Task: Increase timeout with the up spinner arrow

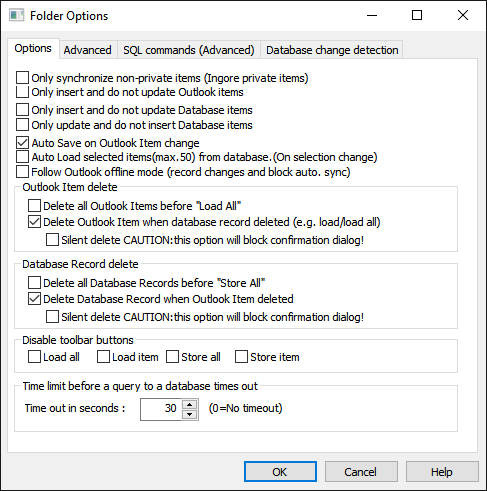Action: tap(190, 405)
